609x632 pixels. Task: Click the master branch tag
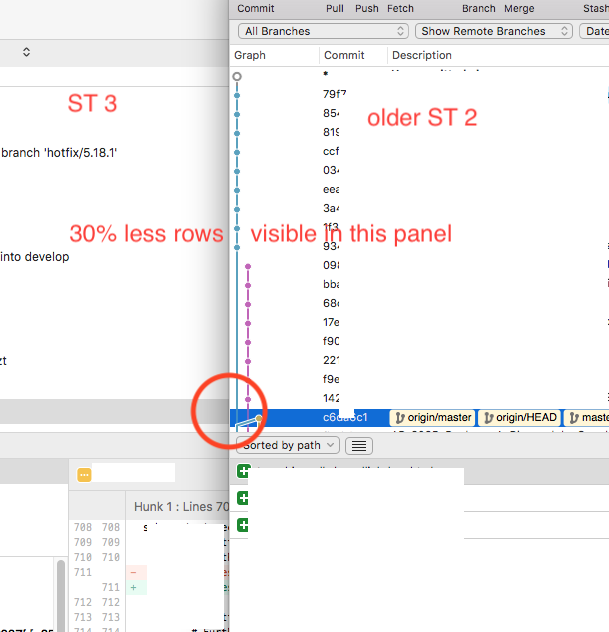point(587,418)
